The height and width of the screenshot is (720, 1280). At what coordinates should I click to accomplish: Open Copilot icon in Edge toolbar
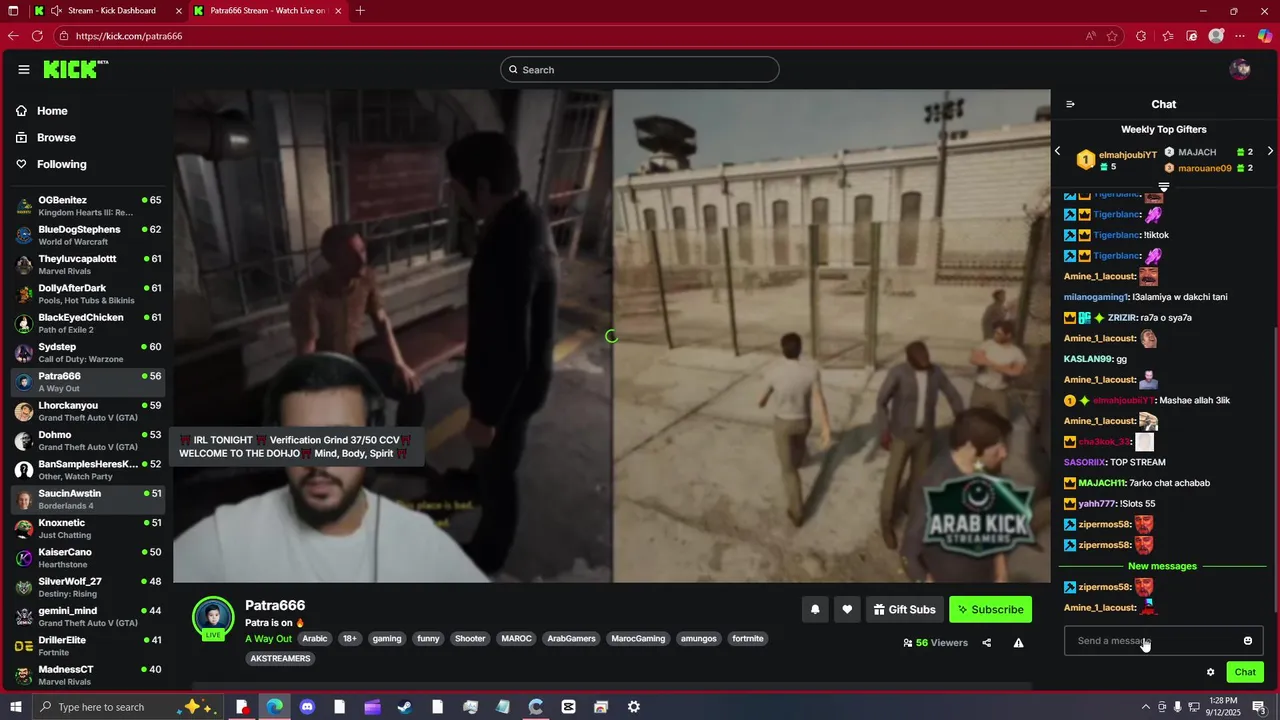[1265, 36]
